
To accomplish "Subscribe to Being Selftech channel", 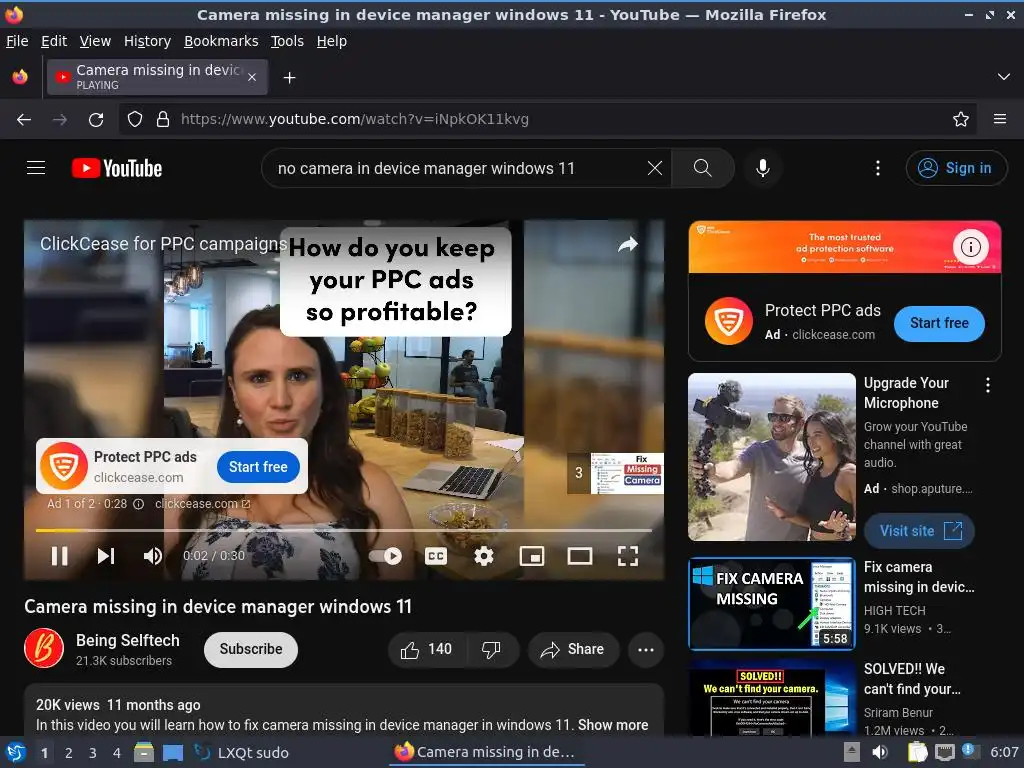I will click(x=251, y=649).
